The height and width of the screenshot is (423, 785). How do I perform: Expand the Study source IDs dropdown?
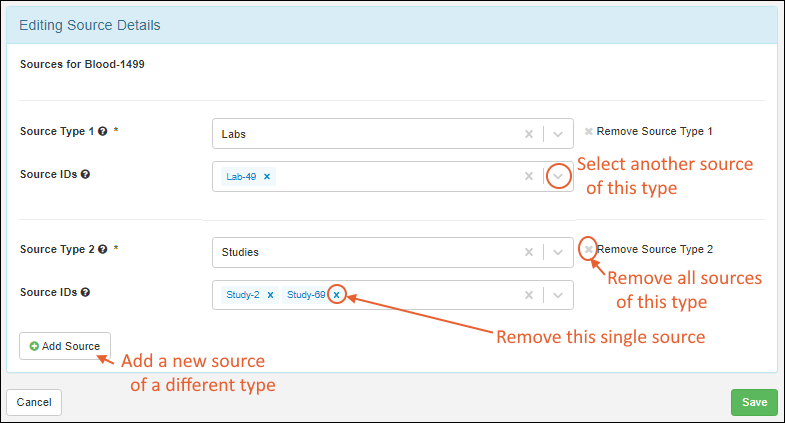559,295
